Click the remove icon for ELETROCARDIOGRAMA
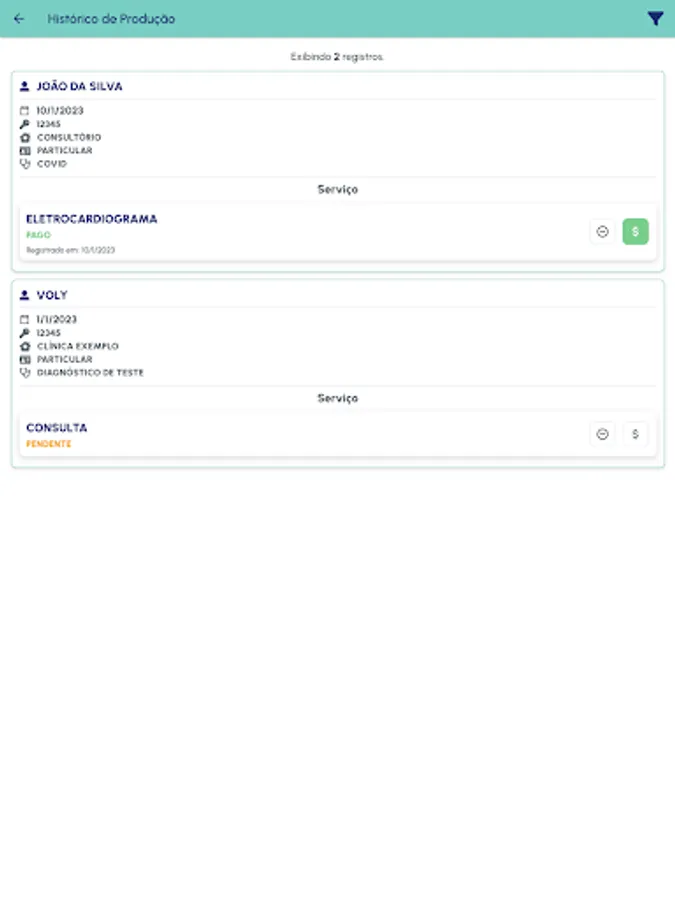 (602, 232)
